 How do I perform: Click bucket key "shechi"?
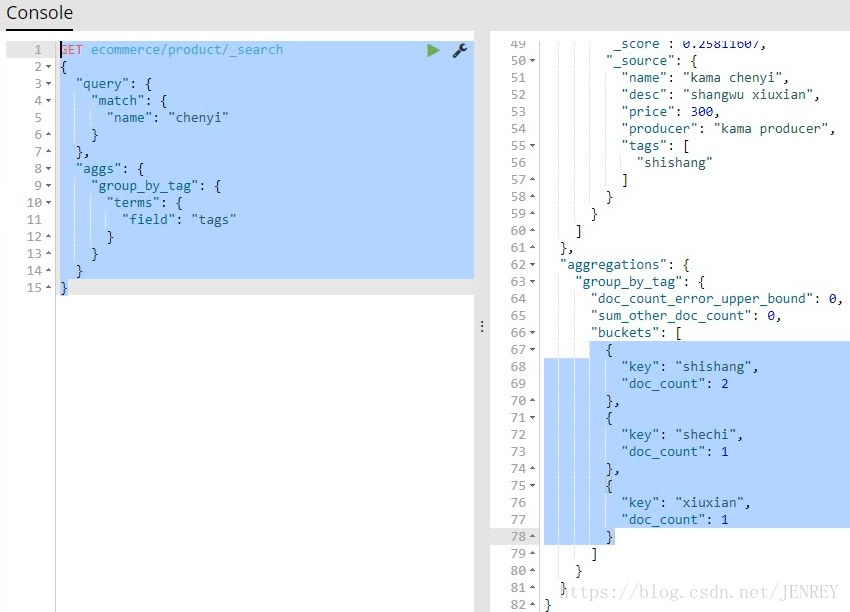click(x=705, y=435)
